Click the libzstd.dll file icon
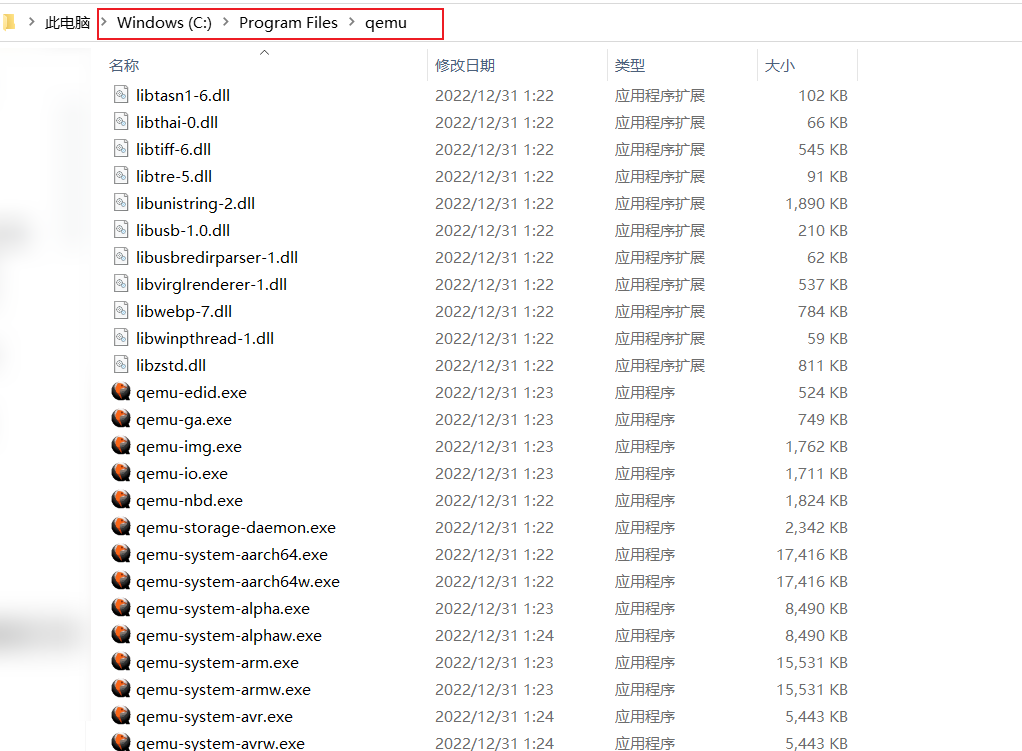1022x751 pixels. coord(121,365)
